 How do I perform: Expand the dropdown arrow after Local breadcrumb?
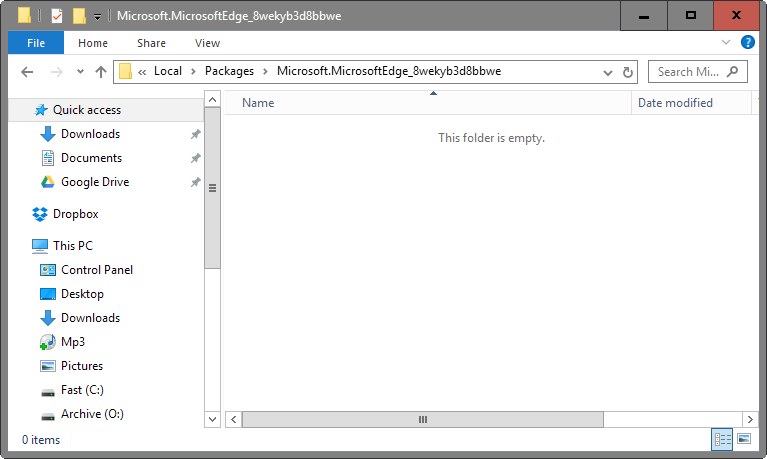(x=193, y=72)
